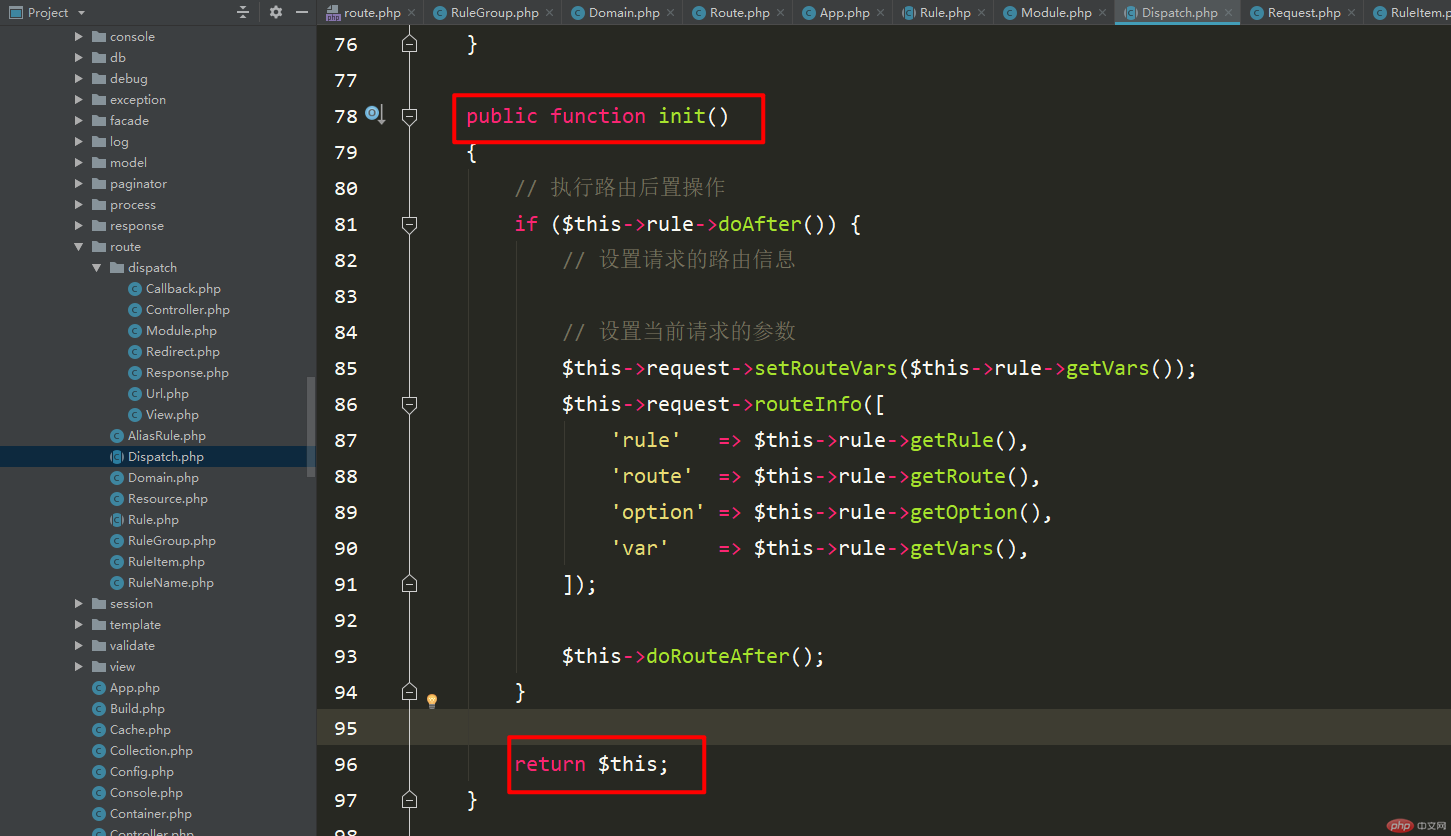Open Collection.php in the project tree
Image resolution: width=1451 pixels, height=836 pixels.
pos(142,750)
